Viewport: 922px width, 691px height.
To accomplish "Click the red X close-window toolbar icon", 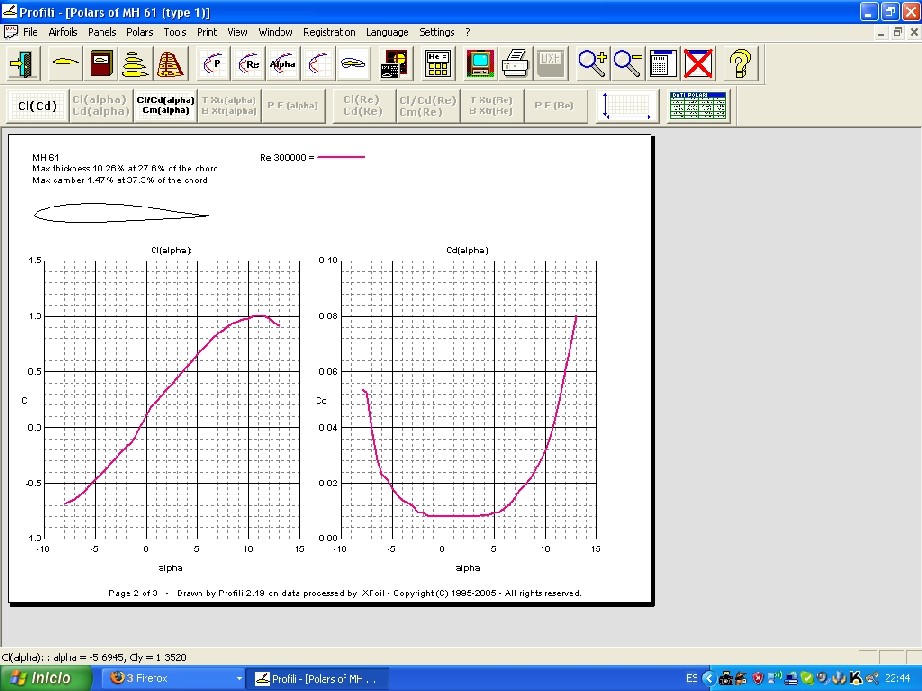I will pyautogui.click(x=698, y=64).
